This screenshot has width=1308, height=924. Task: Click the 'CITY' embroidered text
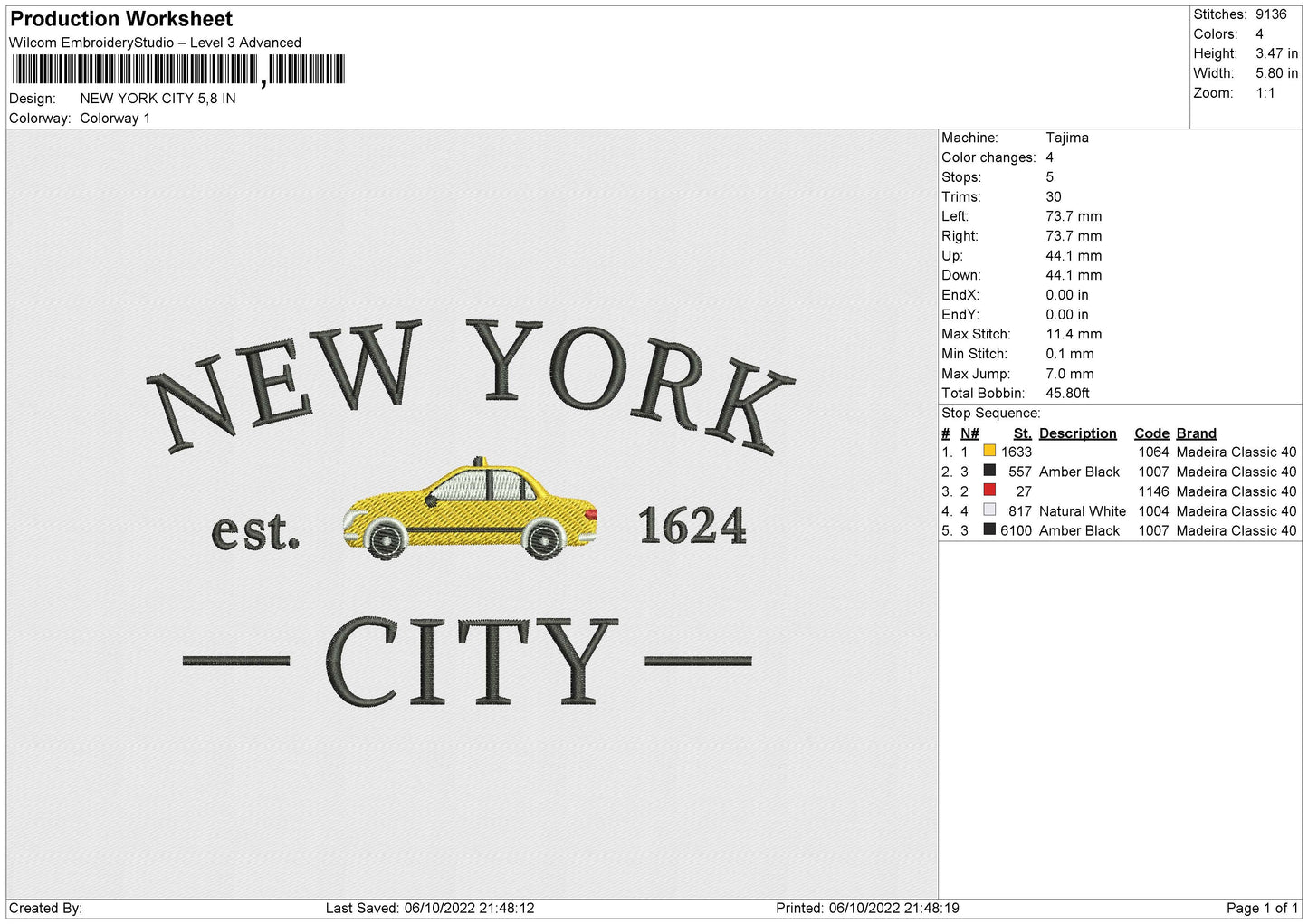472,662
